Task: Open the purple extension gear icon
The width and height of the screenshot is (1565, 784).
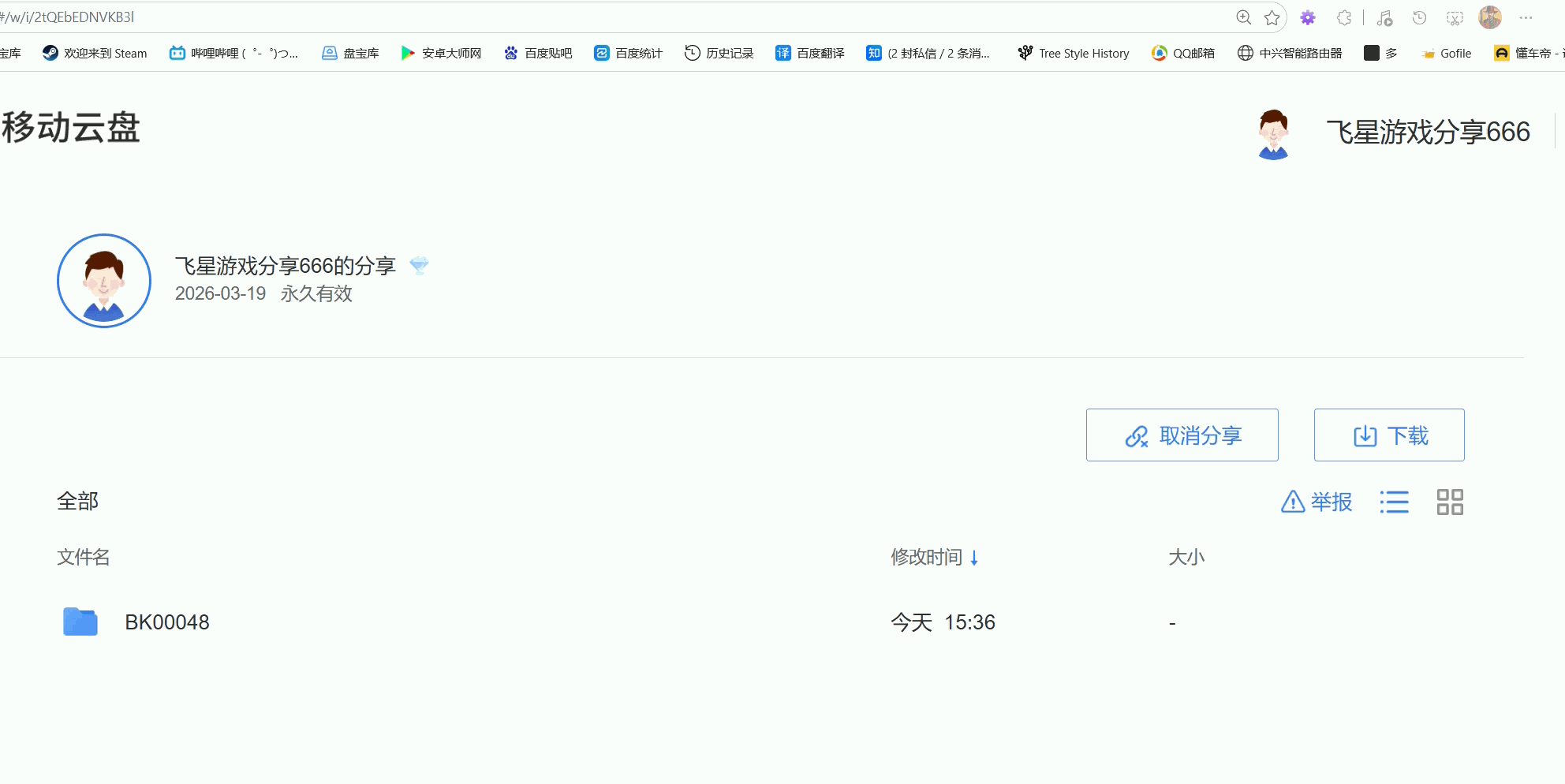Action: tap(1308, 17)
